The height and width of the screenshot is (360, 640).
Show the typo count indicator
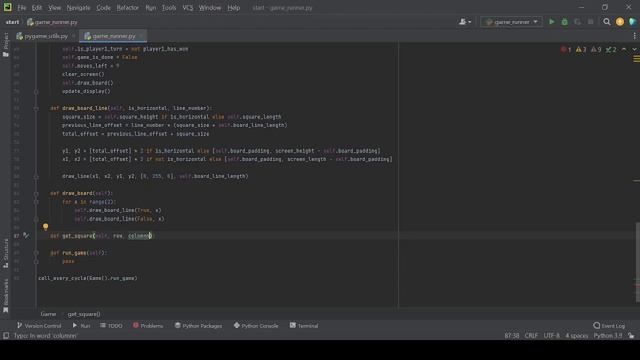[x=611, y=49]
